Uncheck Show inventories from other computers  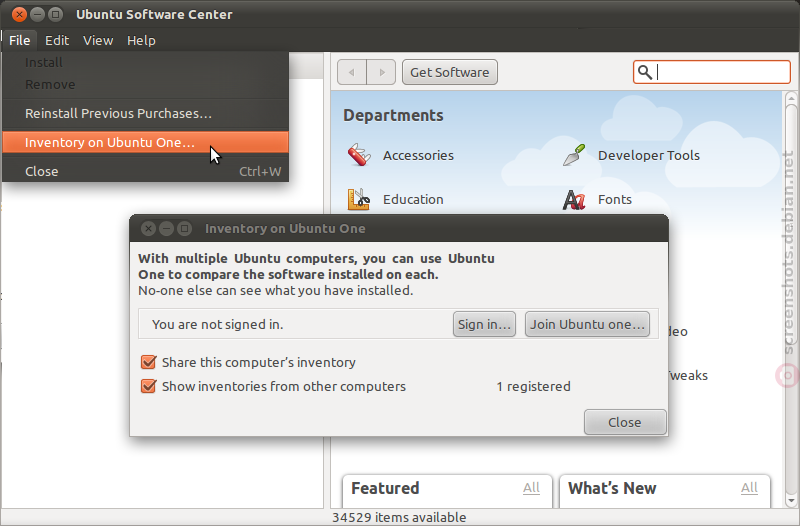tap(148, 386)
